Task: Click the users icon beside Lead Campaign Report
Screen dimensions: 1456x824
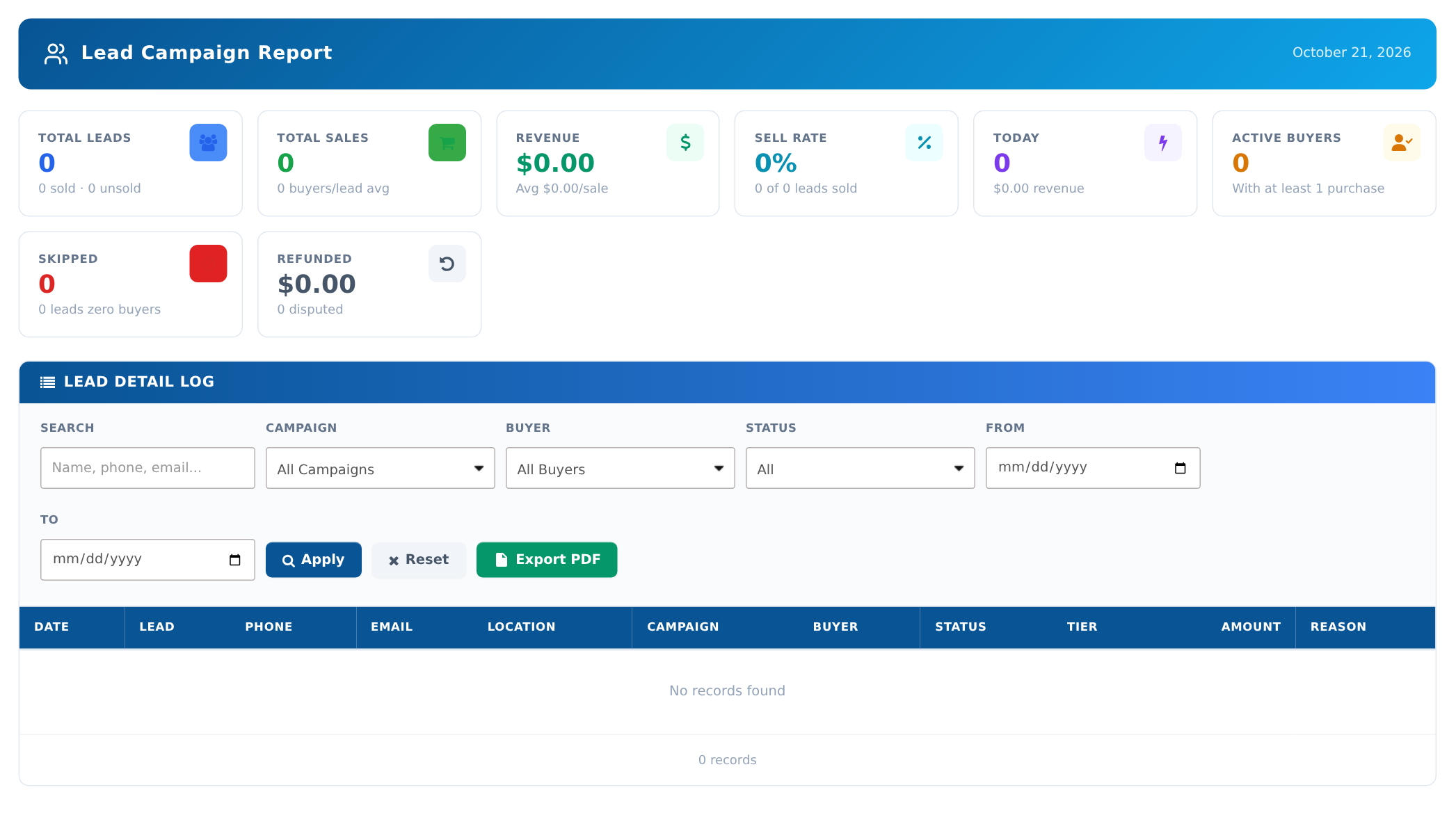Action: (56, 54)
